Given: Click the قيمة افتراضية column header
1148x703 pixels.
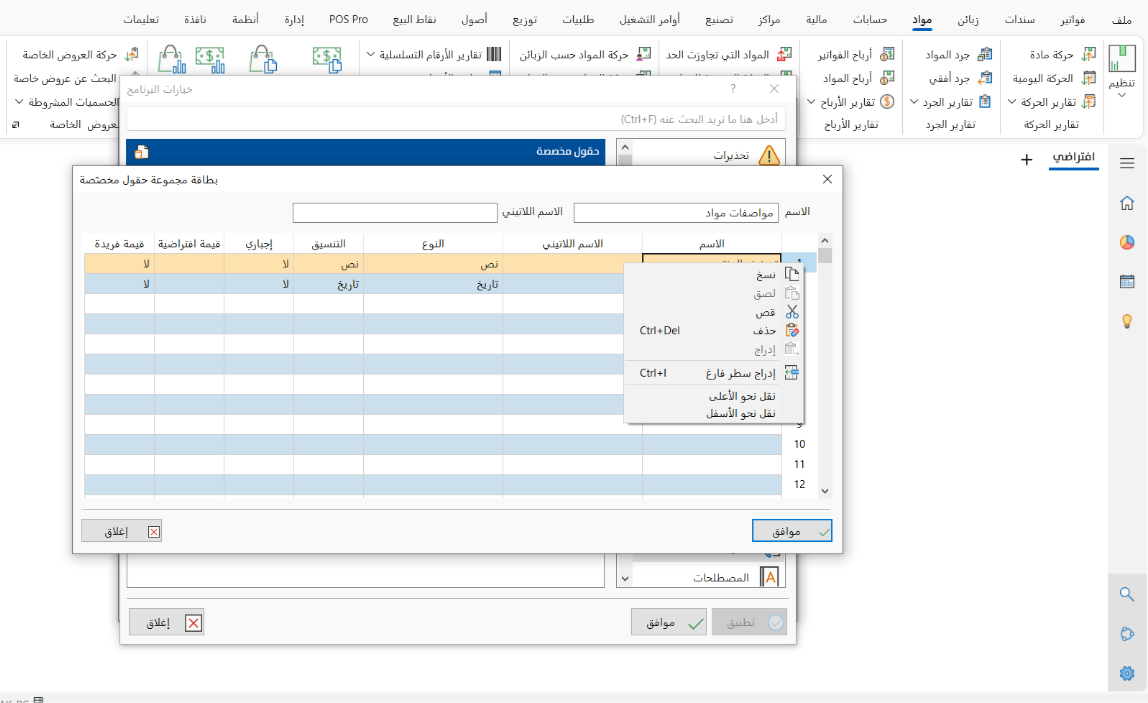Looking at the screenshot, I should [x=189, y=244].
